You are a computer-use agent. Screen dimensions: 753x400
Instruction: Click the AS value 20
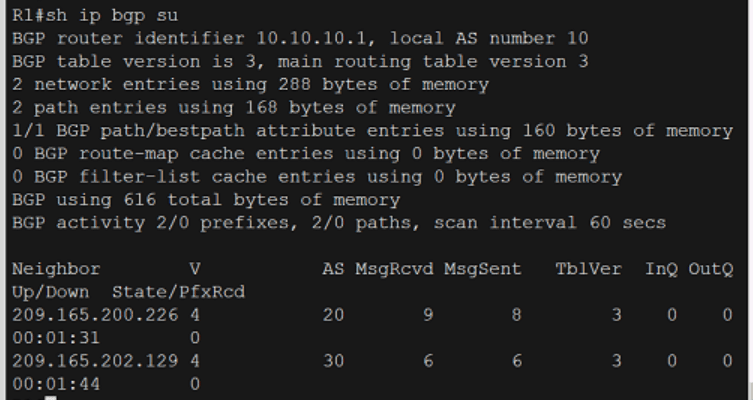333,315
